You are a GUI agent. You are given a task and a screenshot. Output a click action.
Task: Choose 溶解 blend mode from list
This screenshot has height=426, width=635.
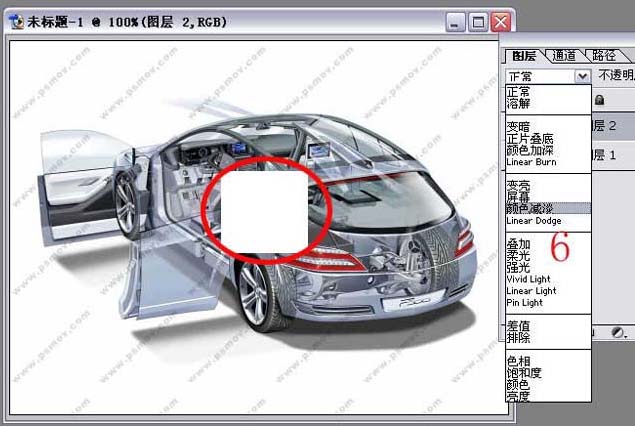pyautogui.click(x=520, y=103)
